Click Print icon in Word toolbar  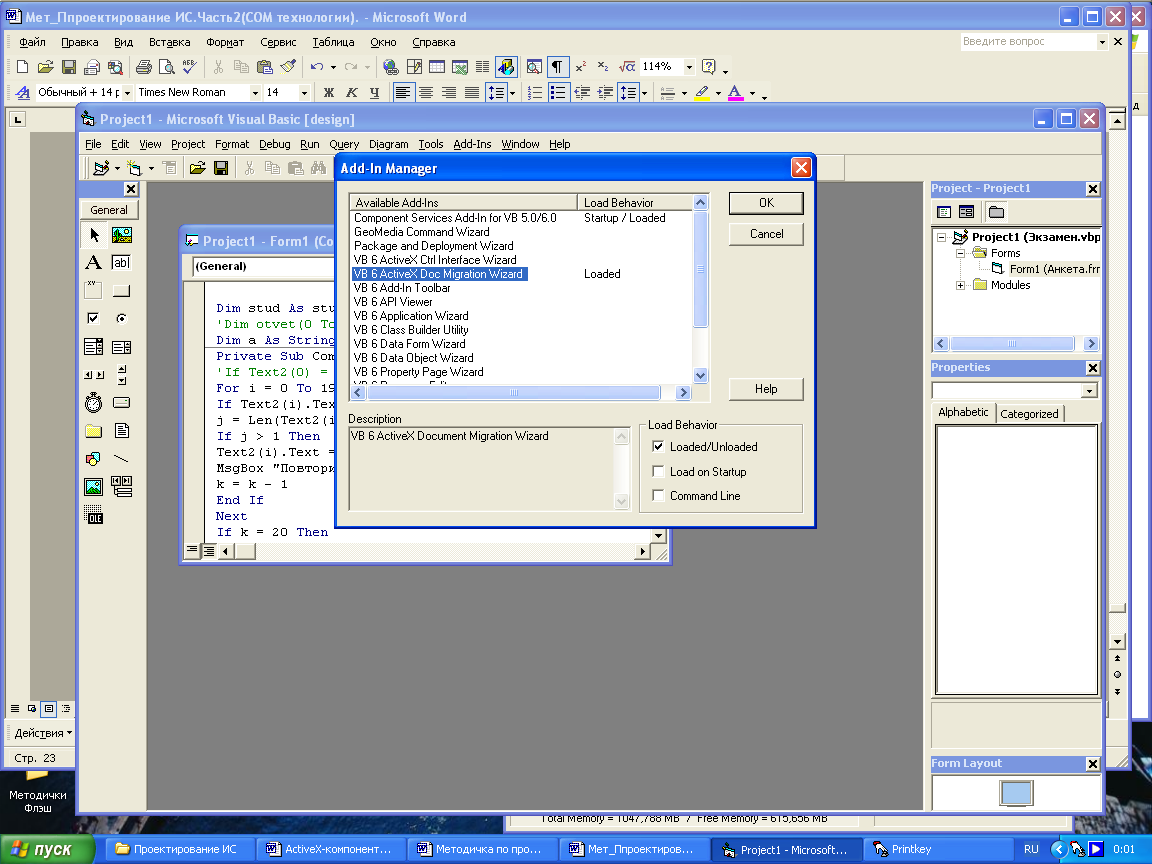pyautogui.click(x=144, y=67)
